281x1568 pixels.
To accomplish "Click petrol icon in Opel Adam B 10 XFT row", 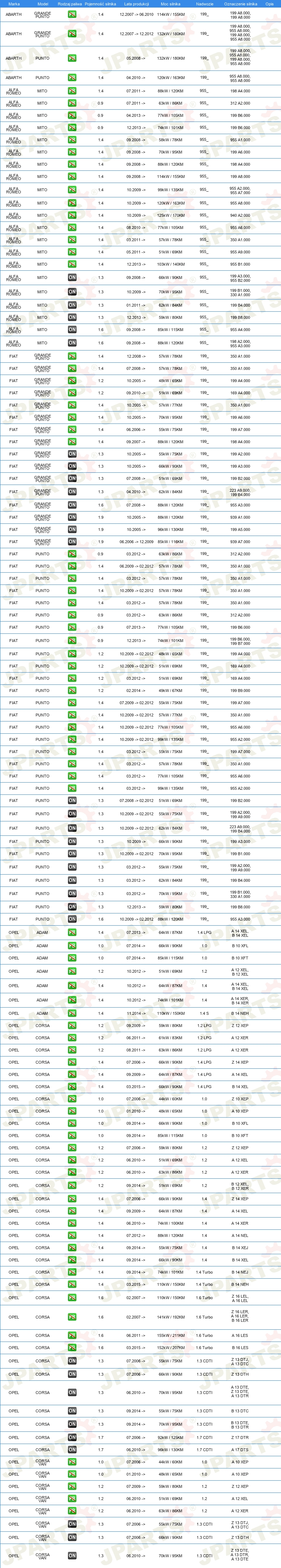I will (x=72, y=958).
